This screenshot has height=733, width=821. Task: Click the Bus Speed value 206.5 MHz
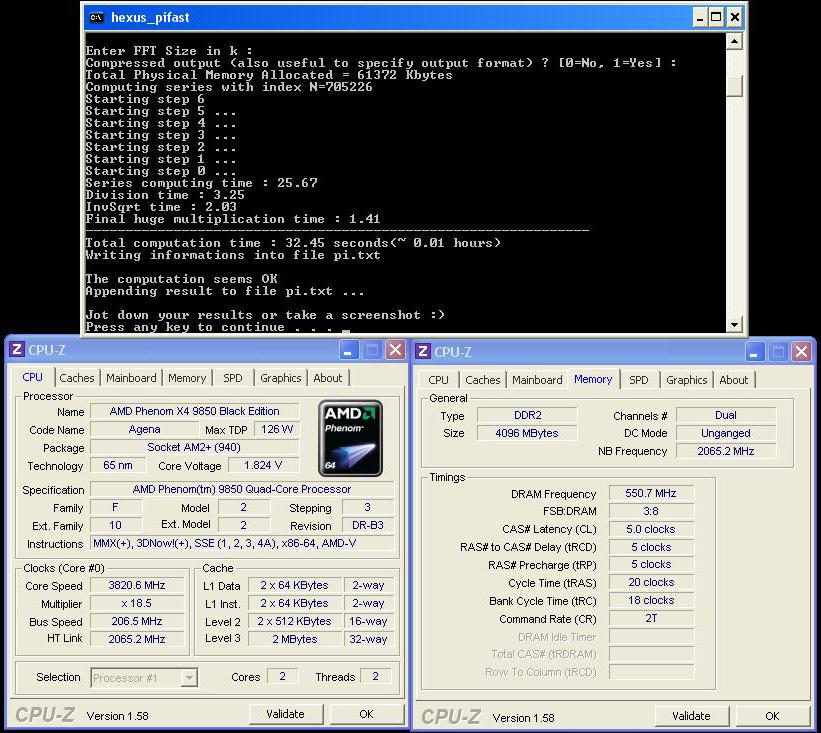tap(137, 621)
